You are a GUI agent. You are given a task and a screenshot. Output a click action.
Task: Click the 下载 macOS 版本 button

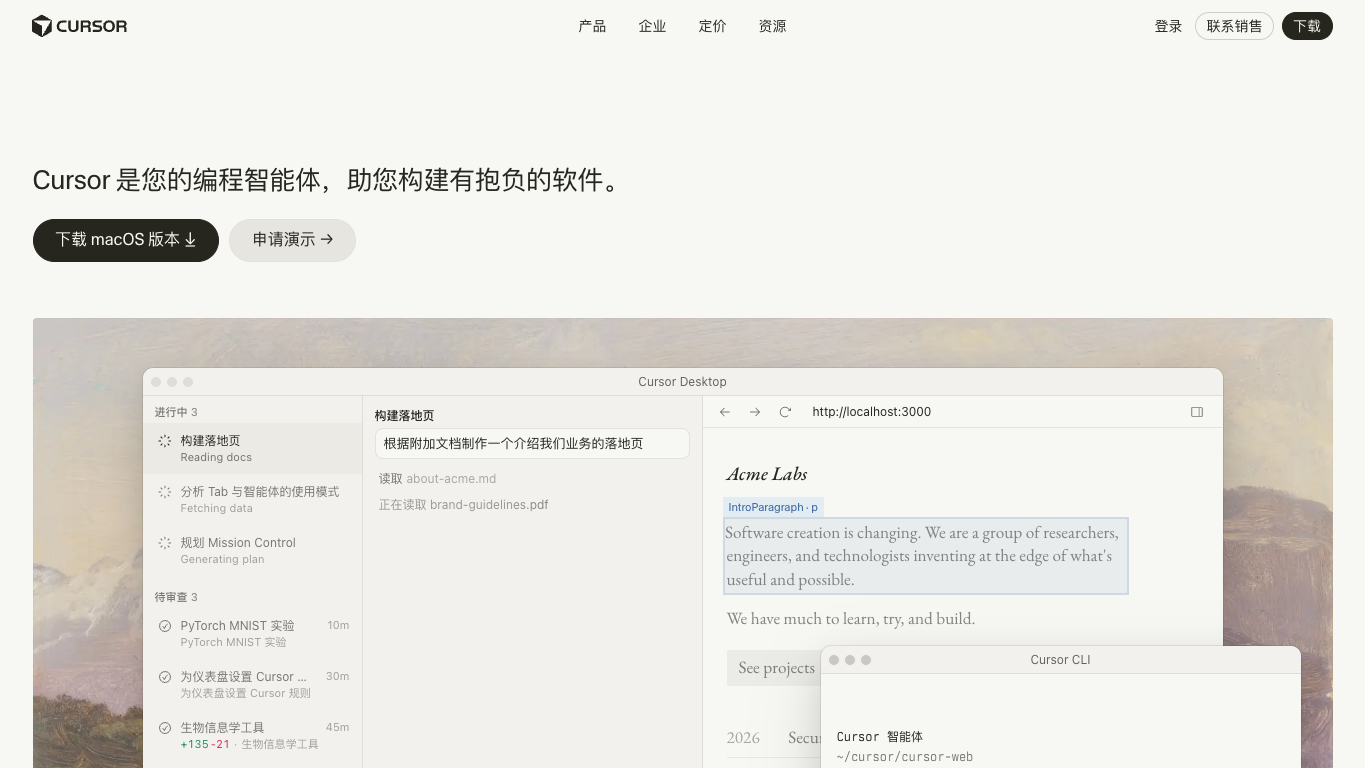(x=126, y=240)
